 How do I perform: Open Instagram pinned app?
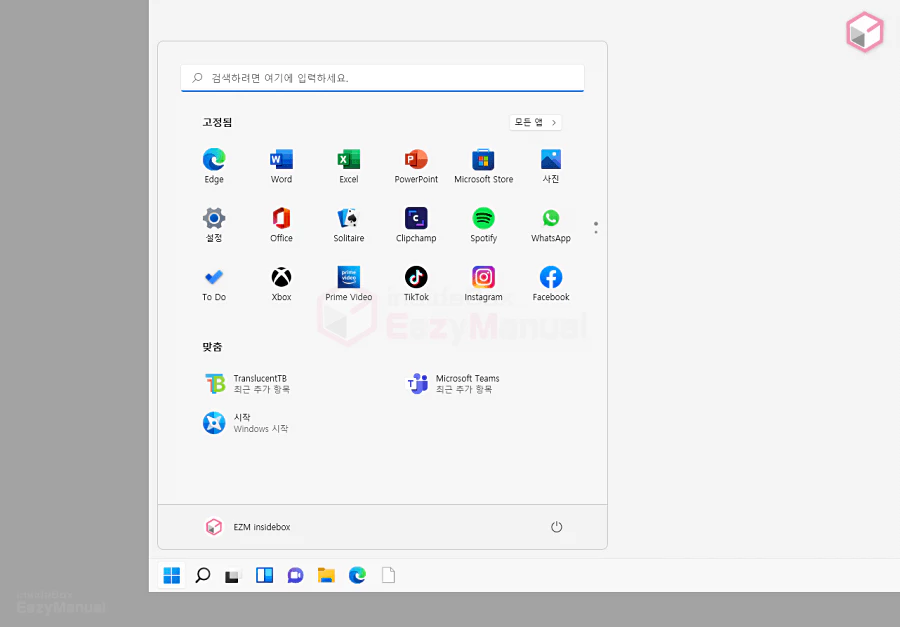483,284
